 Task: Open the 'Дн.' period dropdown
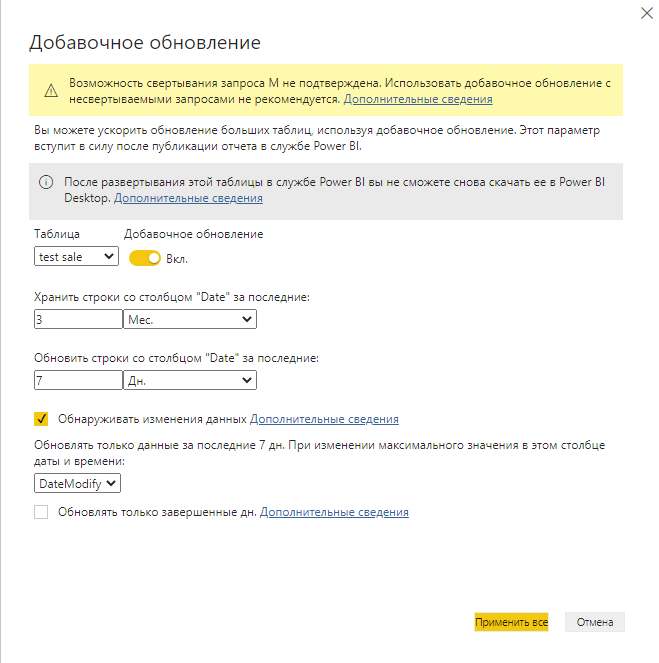coord(190,380)
